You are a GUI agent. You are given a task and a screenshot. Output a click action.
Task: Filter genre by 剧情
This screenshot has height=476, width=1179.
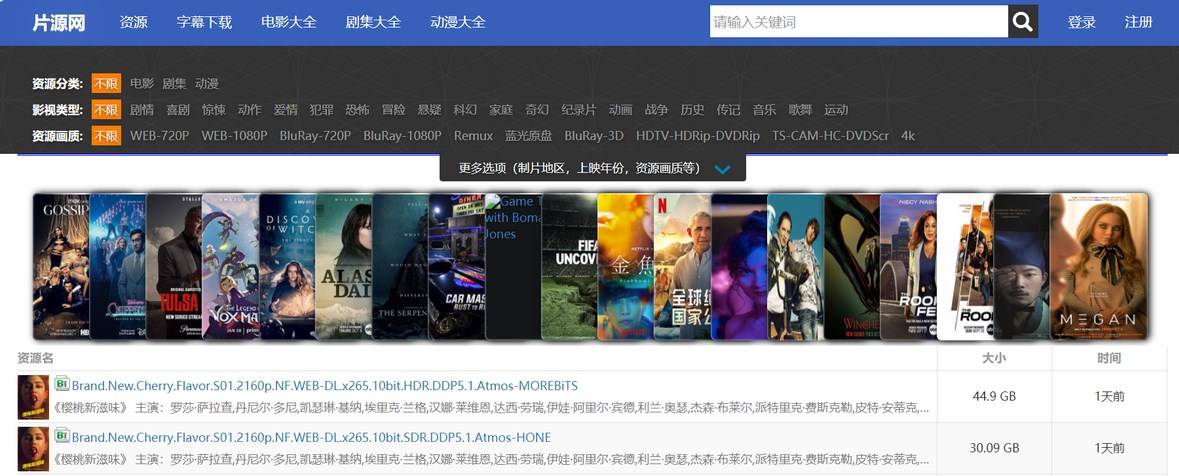tap(142, 110)
